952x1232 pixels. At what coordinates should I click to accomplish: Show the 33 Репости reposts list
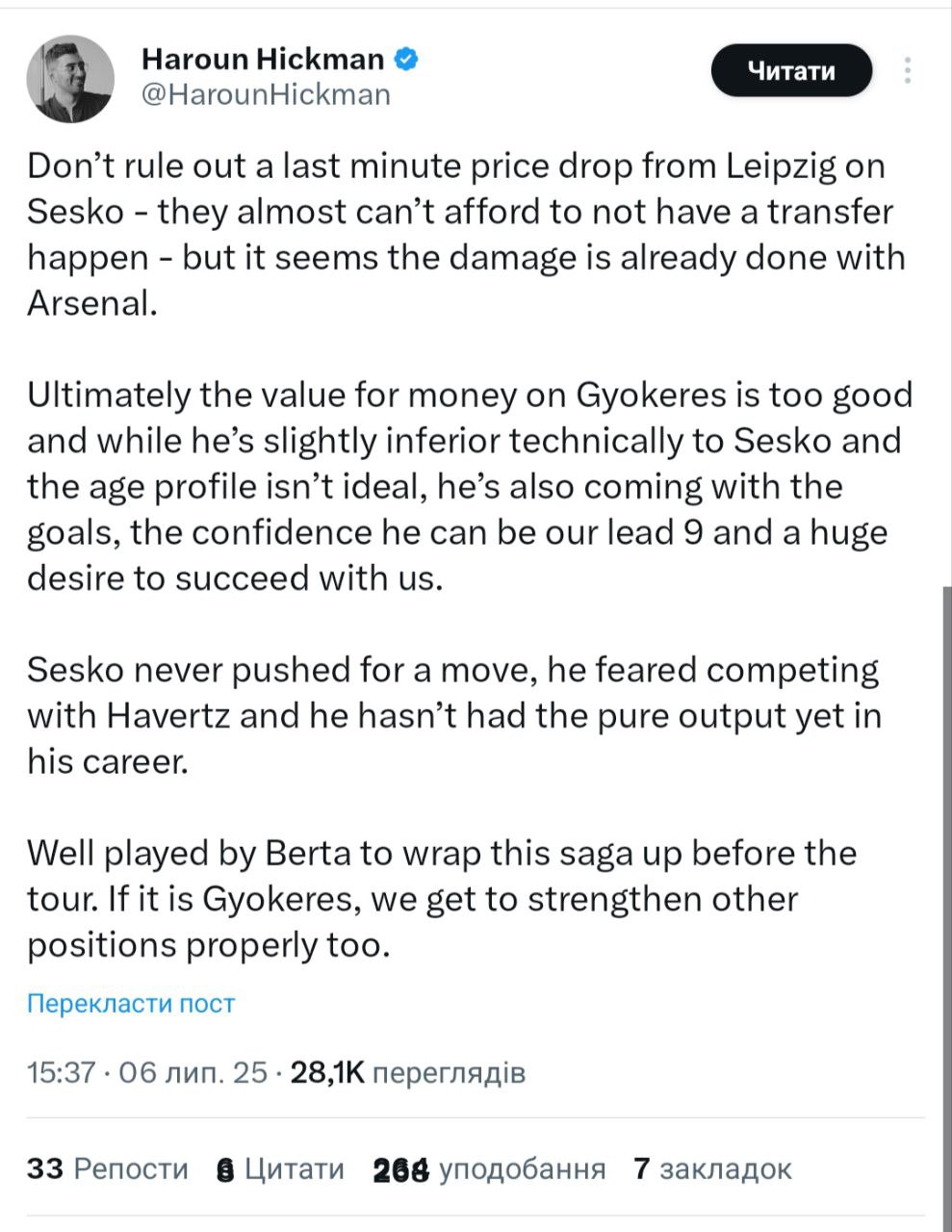pyautogui.click(x=108, y=1168)
